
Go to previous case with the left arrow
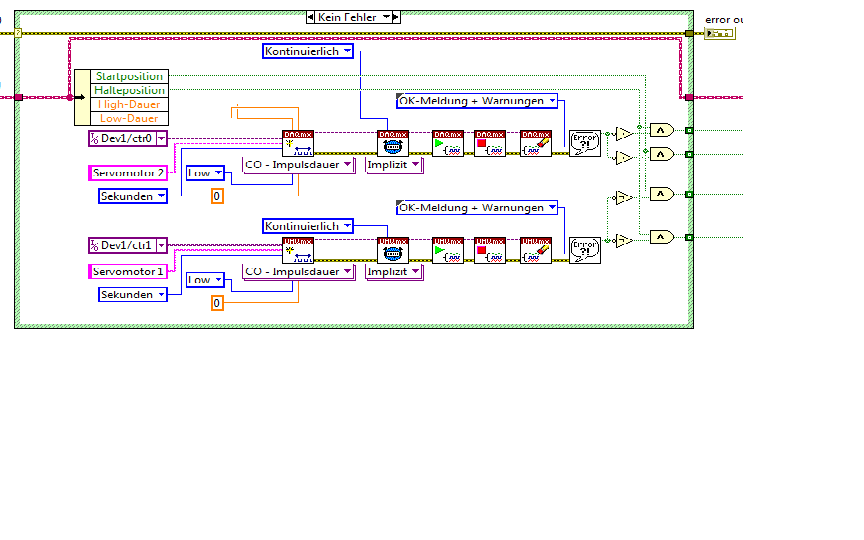pos(311,17)
